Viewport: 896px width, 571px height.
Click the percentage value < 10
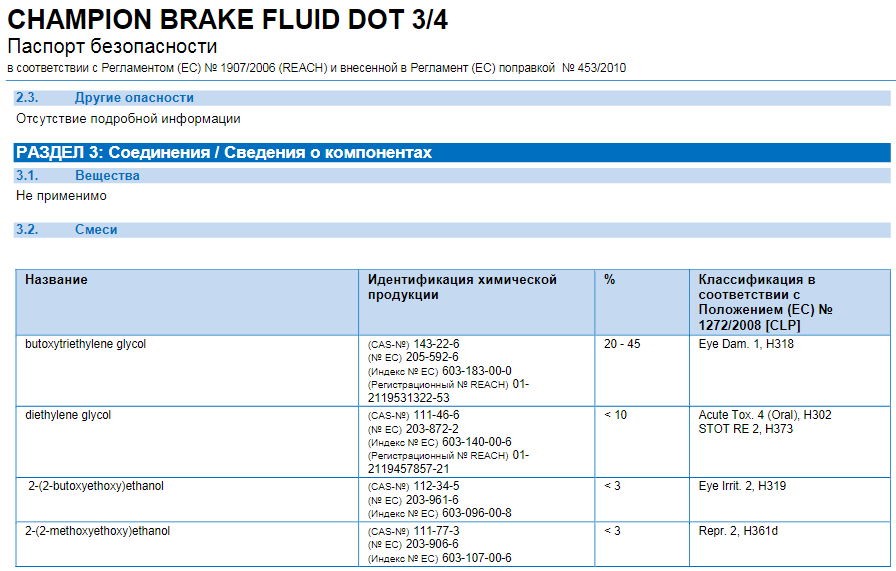(615, 415)
